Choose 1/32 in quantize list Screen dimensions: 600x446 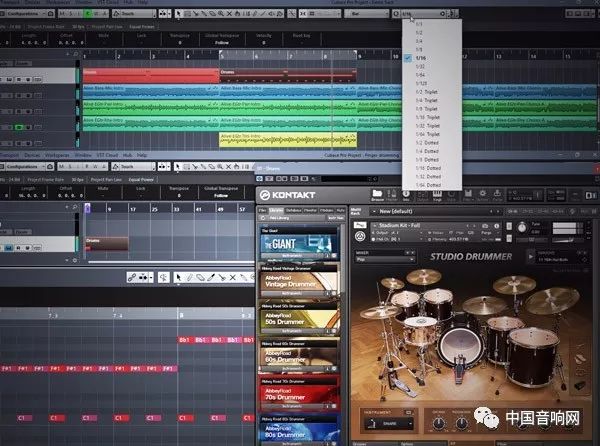(x=420, y=67)
